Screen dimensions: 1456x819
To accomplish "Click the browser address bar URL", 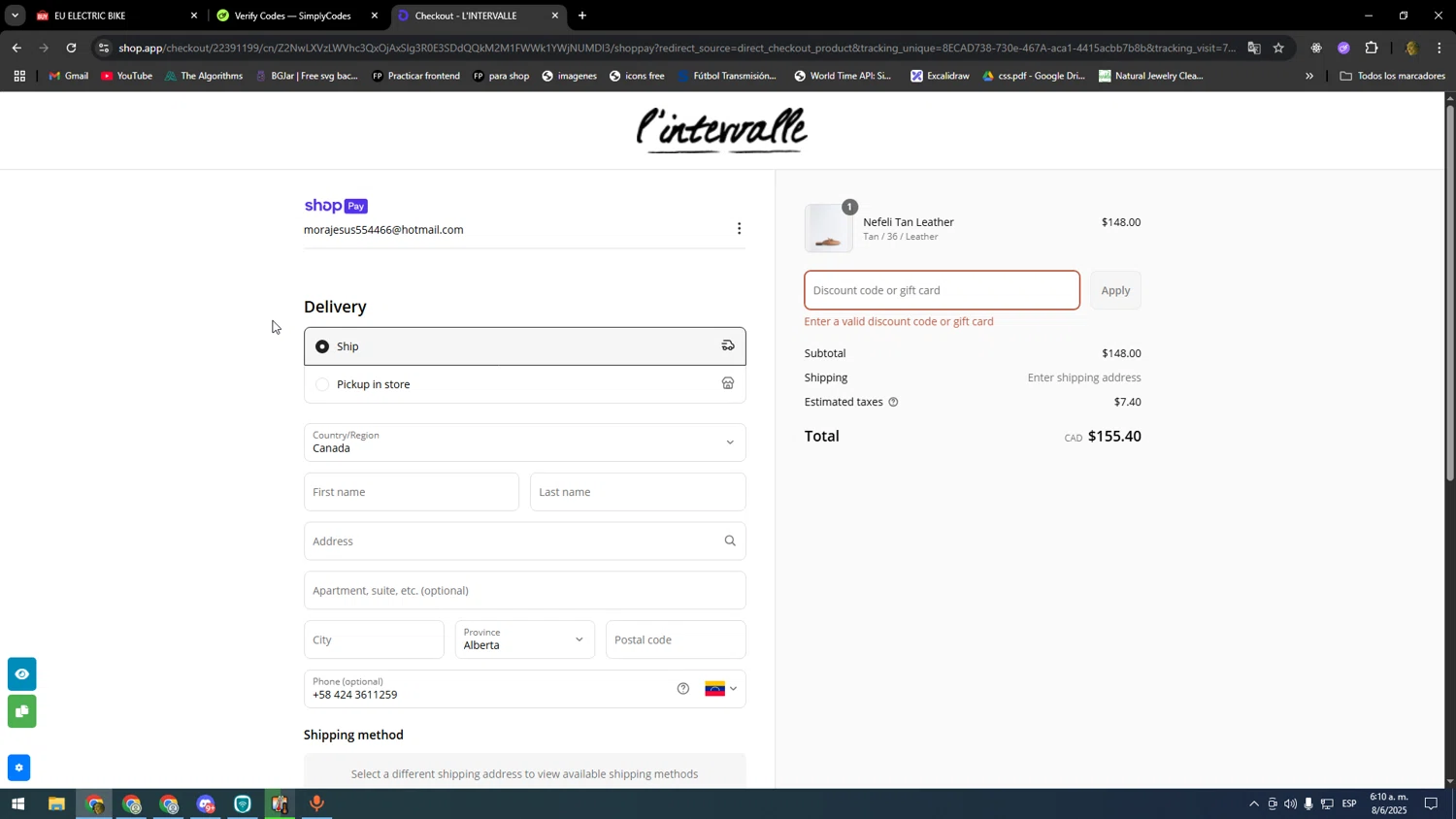I will tap(677, 48).
